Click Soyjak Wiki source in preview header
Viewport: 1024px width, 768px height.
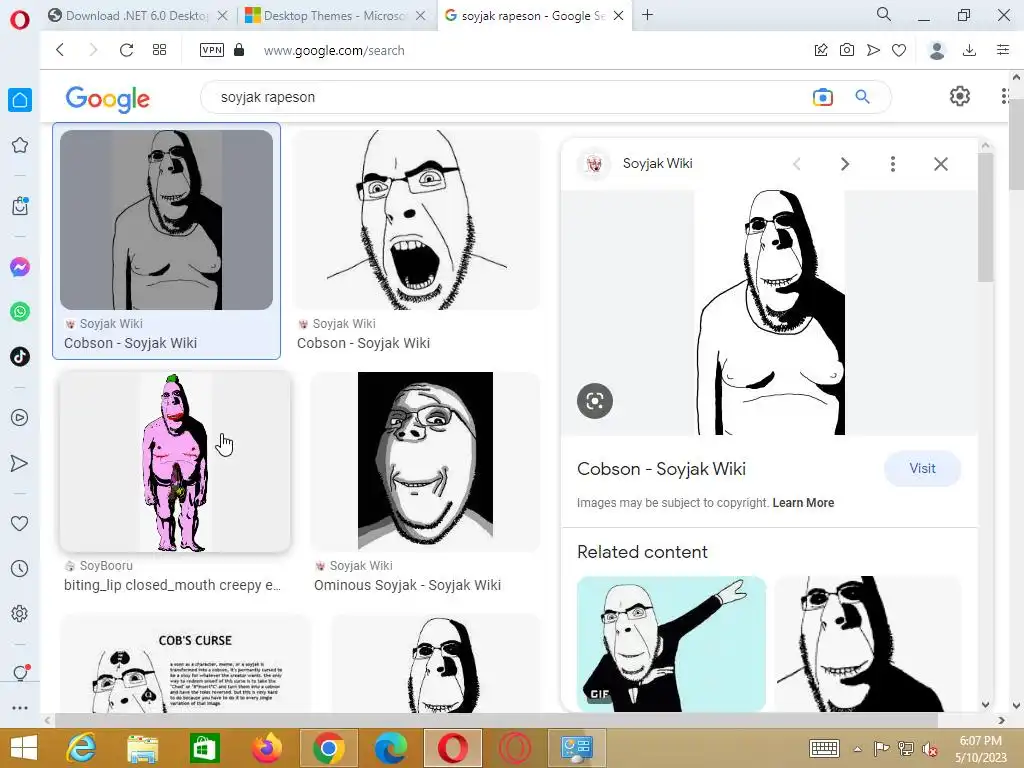tap(657, 163)
